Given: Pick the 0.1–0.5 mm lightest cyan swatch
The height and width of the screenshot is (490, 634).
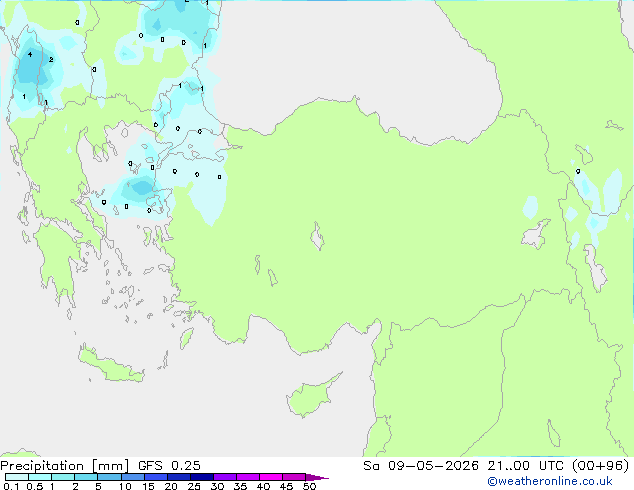Looking at the screenshot, I should click(17, 477).
